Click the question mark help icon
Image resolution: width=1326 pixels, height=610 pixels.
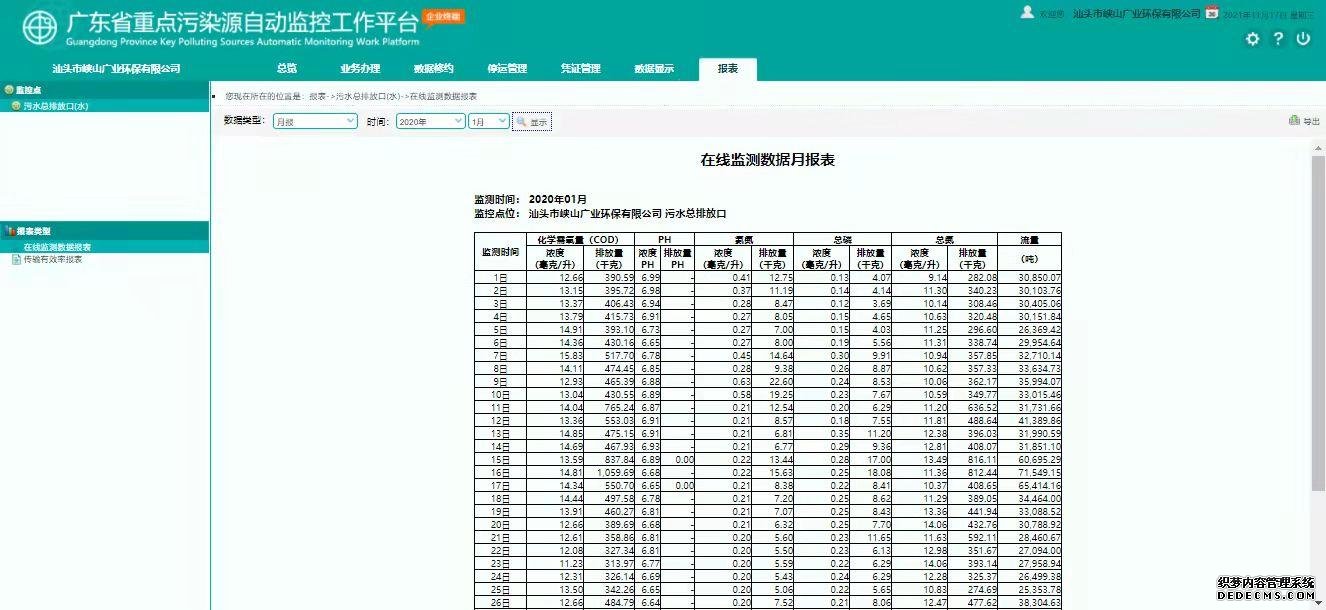coord(1278,39)
